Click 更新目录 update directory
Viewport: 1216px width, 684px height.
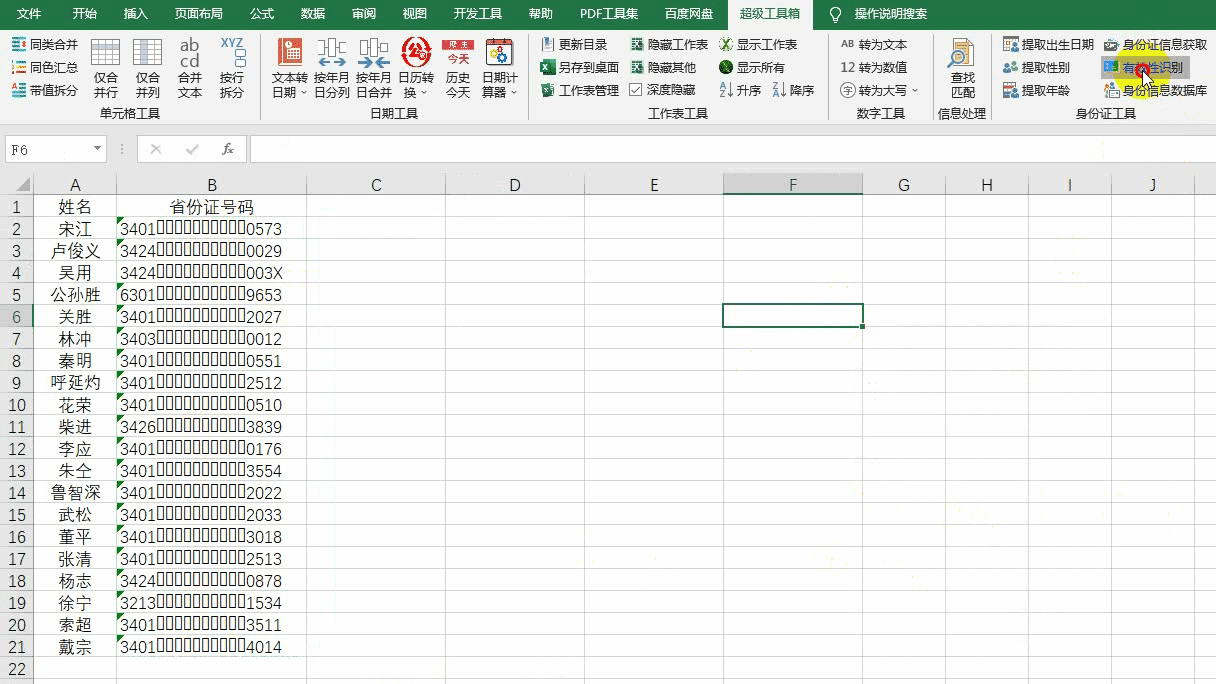pos(574,45)
